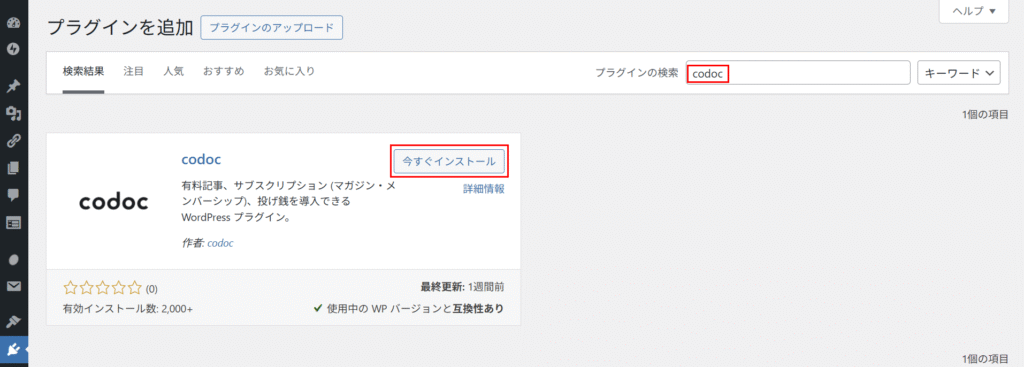This screenshot has height=367, width=1024.
Task: Click the プラグインを追加 page heading
Action: pyautogui.click(x=120, y=28)
